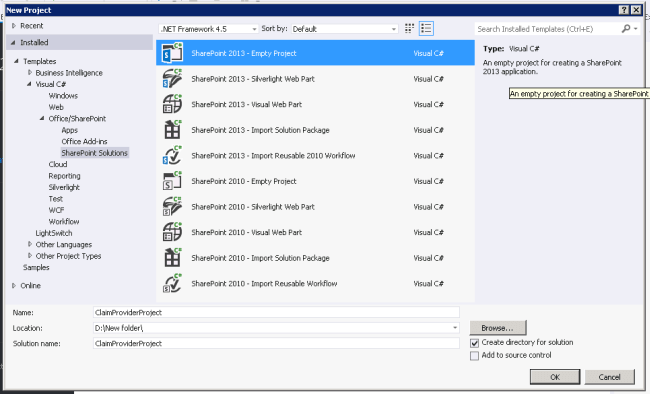The width and height of the screenshot is (650, 394).
Task: Click the SharePoint 2013 Silverlight Web Part icon
Action: [x=172, y=78]
